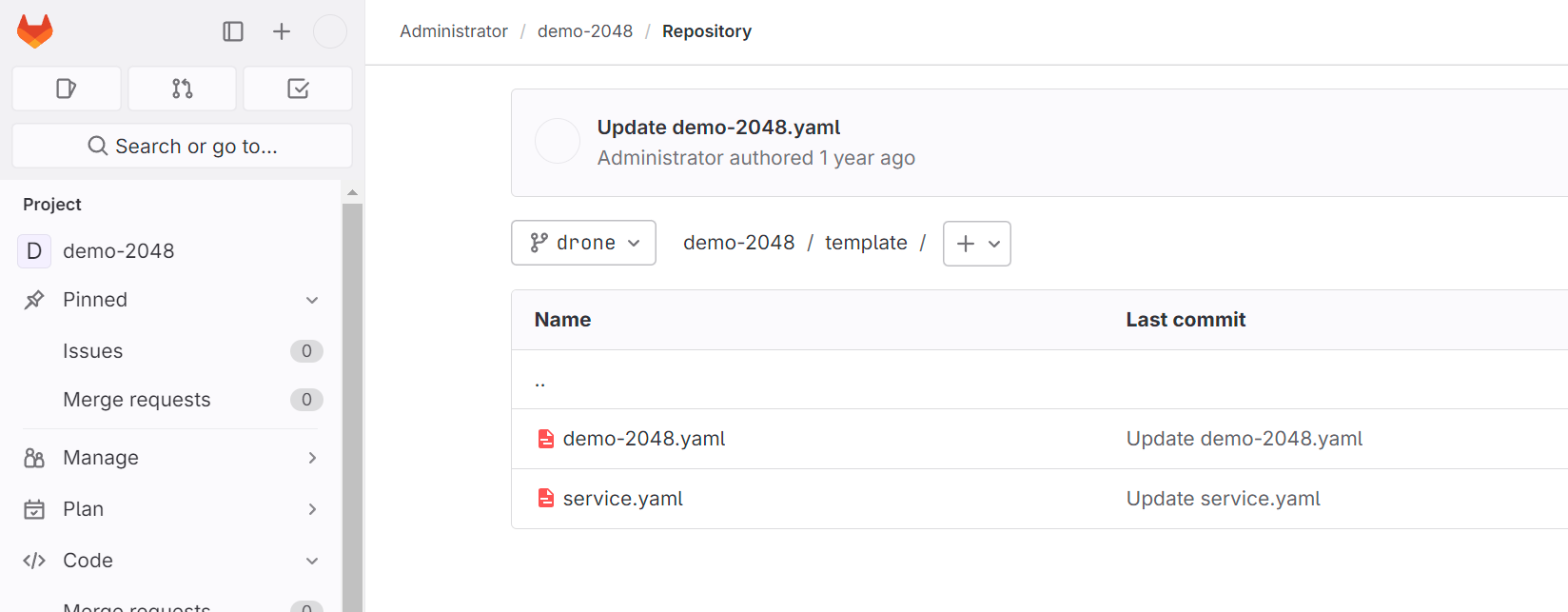Open the user avatar menu
Screen dimensions: 1568x612
pos(330,31)
